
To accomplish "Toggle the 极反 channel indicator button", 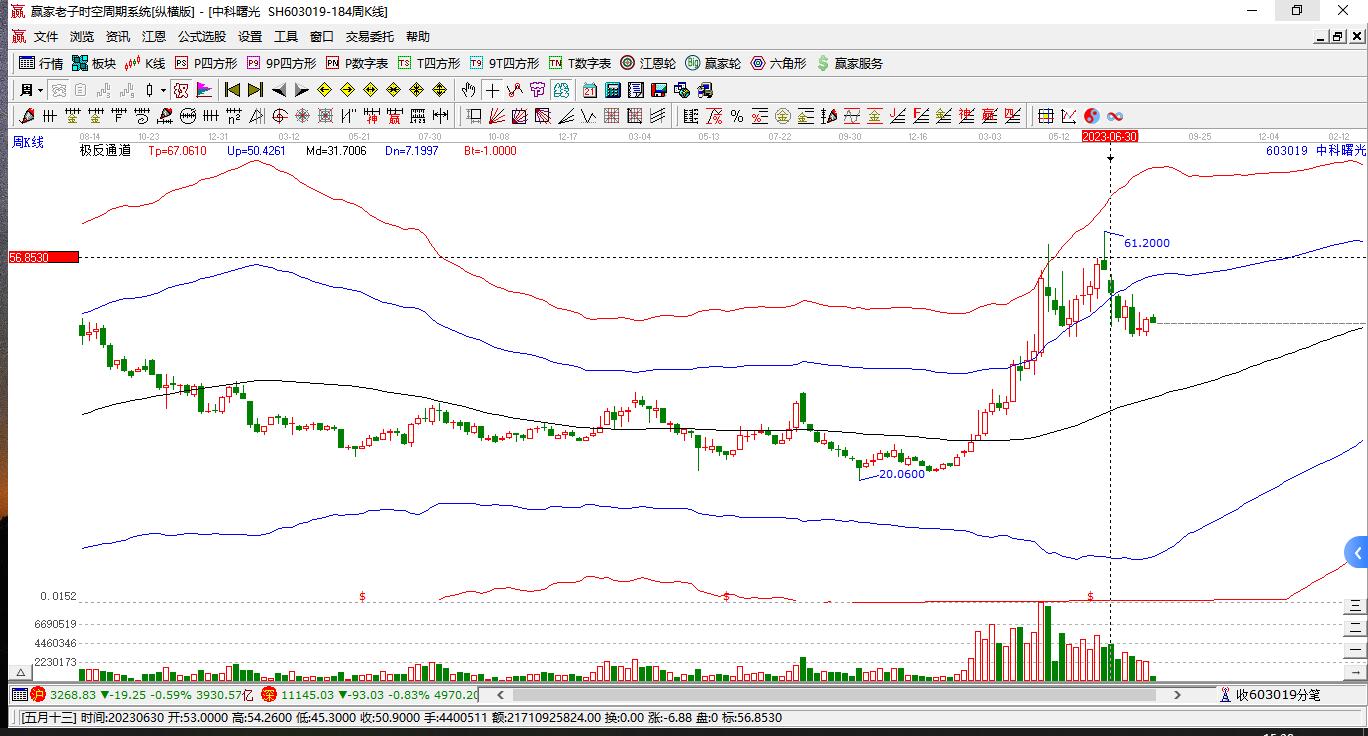I will (x=181, y=90).
